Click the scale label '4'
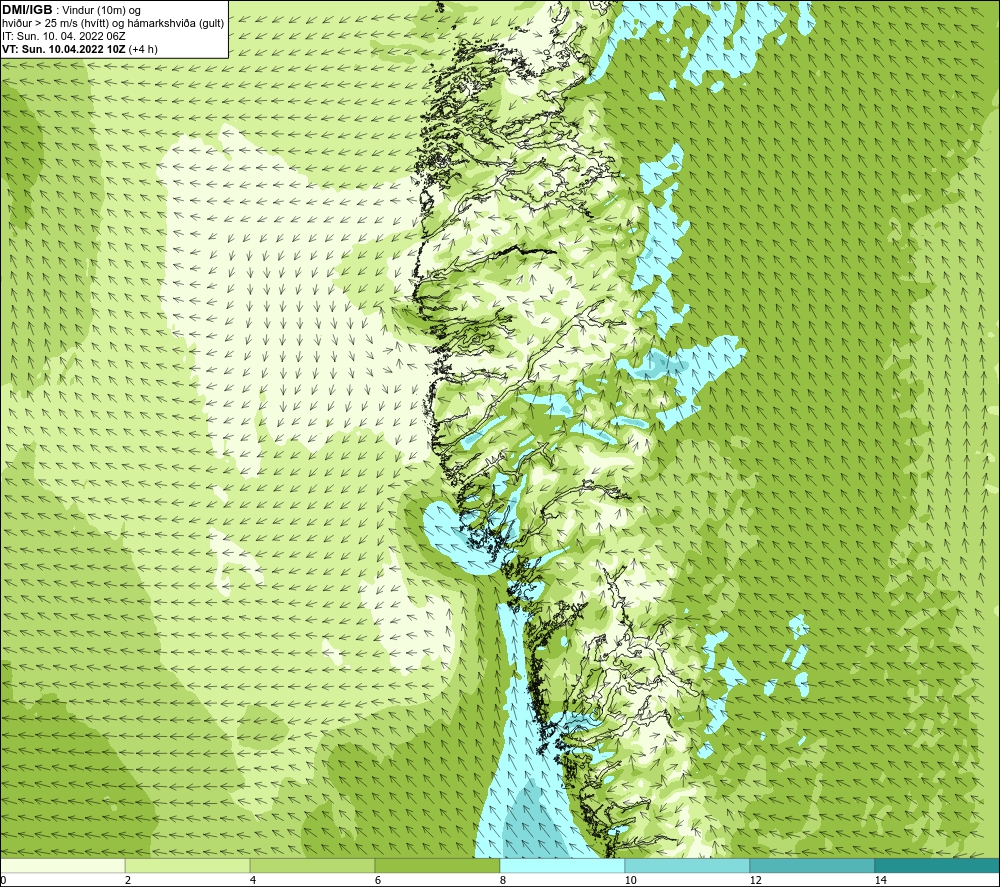 253,881
